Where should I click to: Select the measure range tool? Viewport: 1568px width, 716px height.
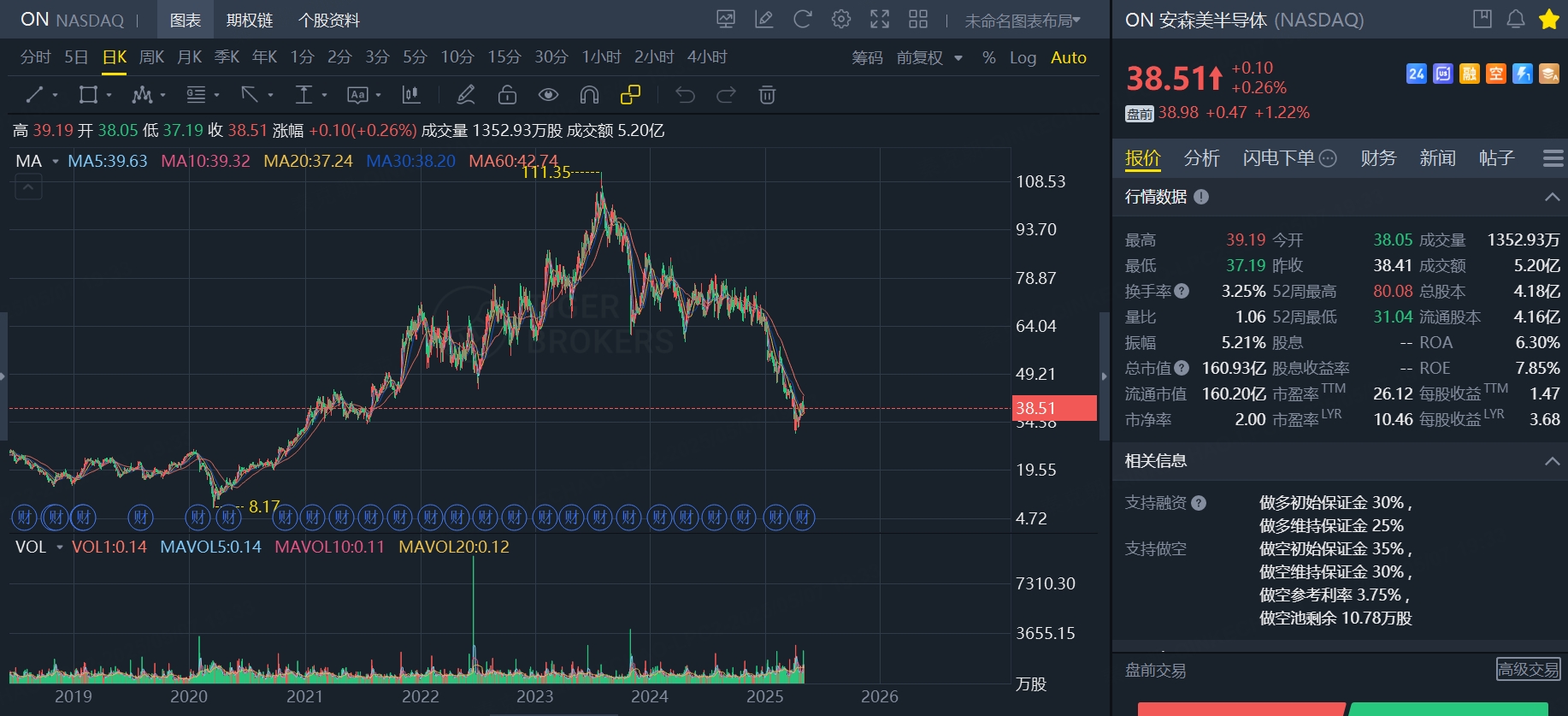point(304,95)
